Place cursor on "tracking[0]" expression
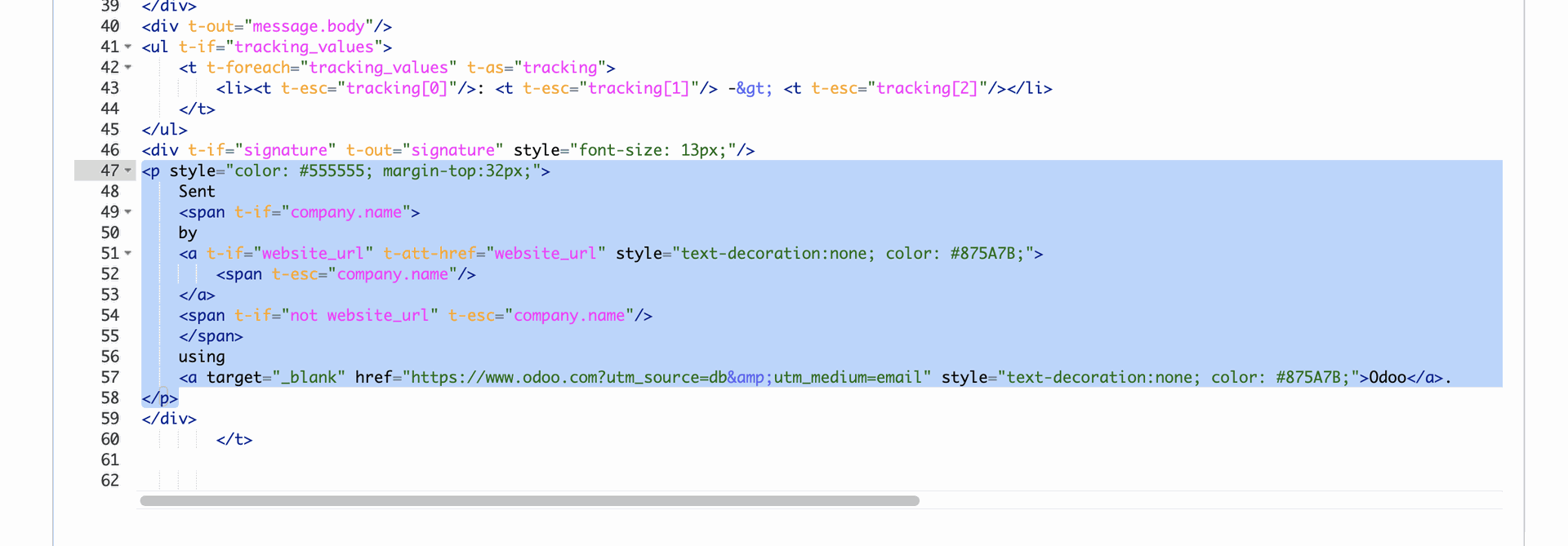The width and height of the screenshot is (1568, 546). (x=397, y=88)
